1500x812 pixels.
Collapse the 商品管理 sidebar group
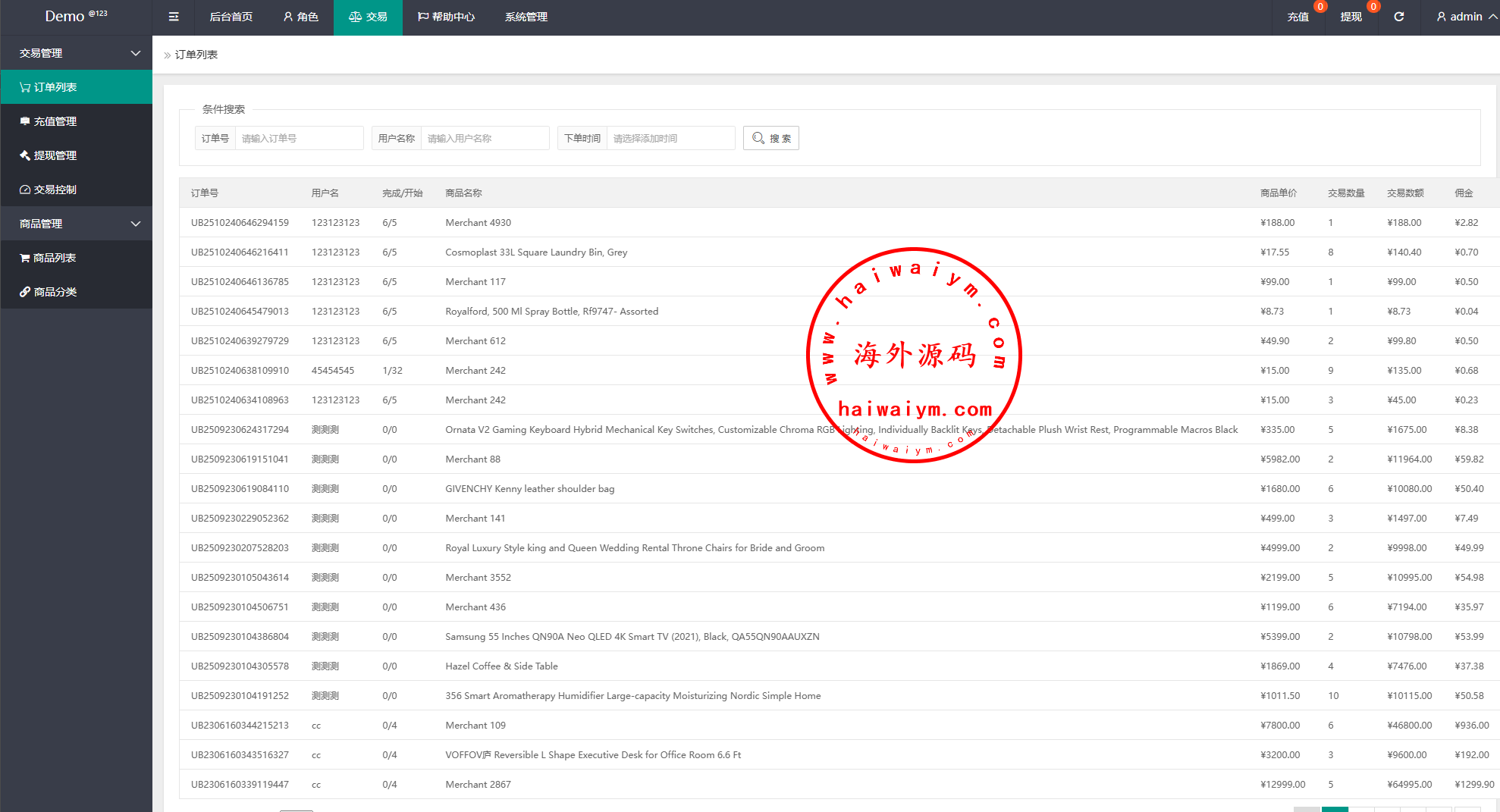point(76,224)
